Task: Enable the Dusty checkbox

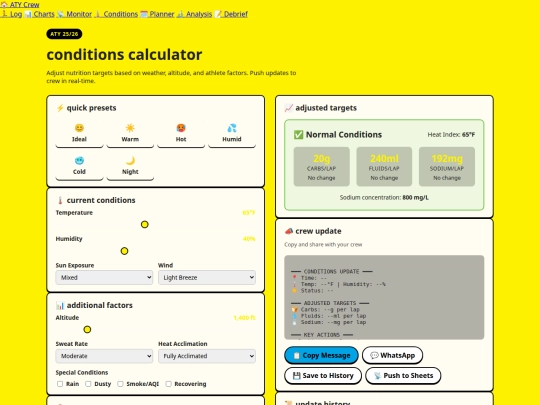Action: click(x=88, y=384)
